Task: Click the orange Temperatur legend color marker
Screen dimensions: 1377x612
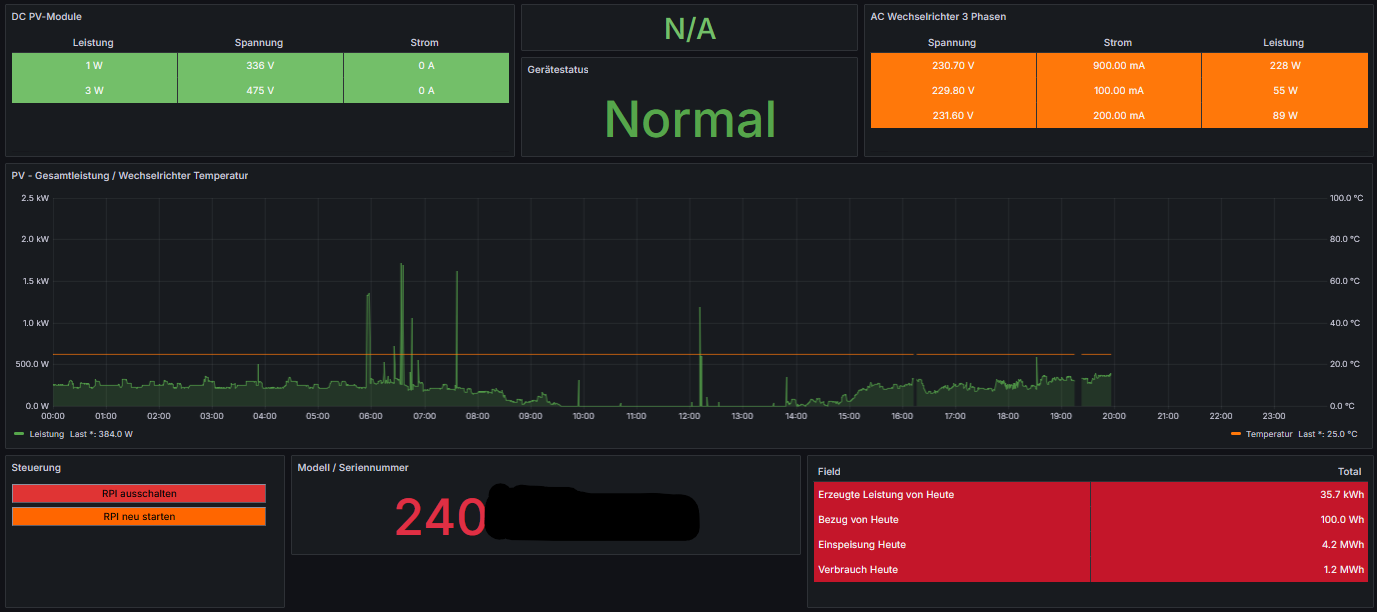Action: coord(1235,434)
